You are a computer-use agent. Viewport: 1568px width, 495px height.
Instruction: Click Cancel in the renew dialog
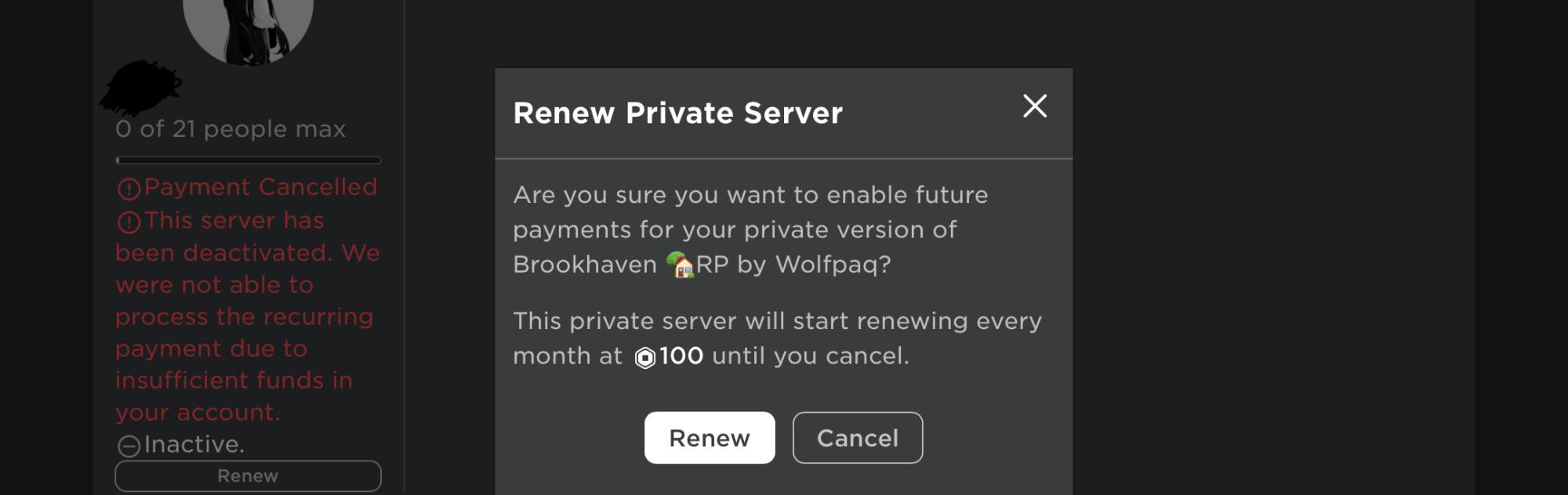858,438
